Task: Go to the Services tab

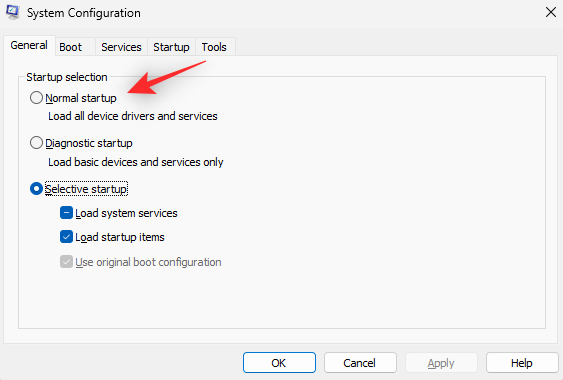Action: (121, 47)
